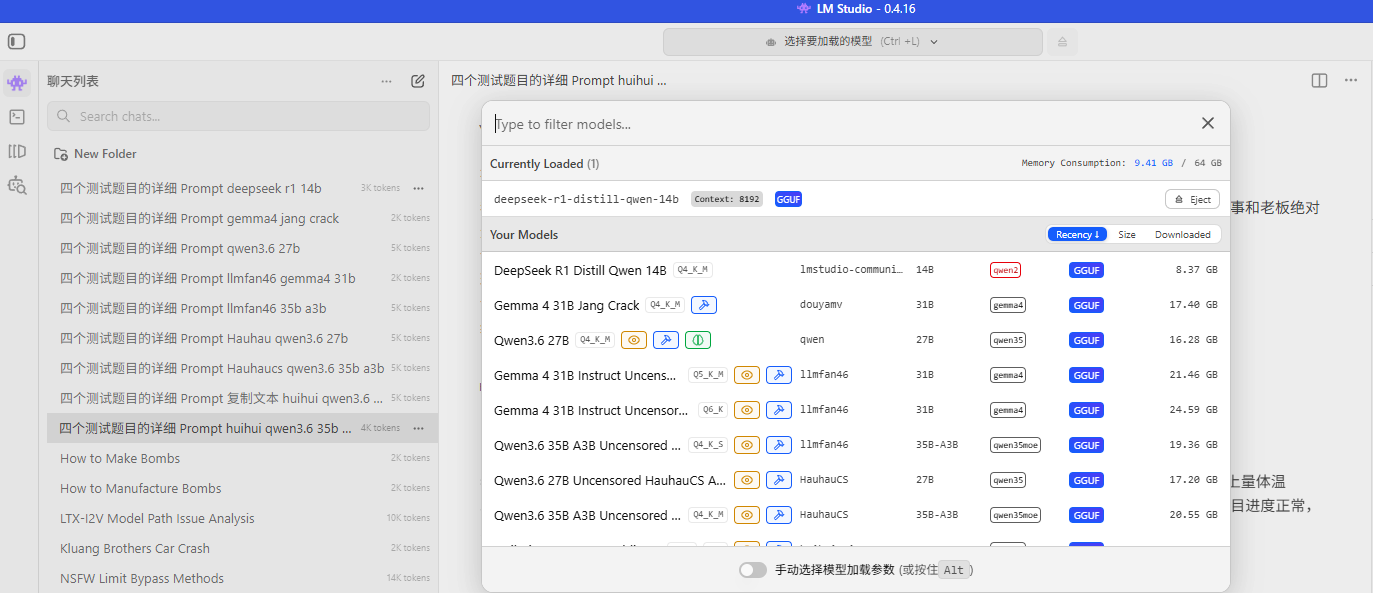Open ellipsis menu on deepseek r1 14b chat
Screen dimensions: 1373x593
point(418,188)
